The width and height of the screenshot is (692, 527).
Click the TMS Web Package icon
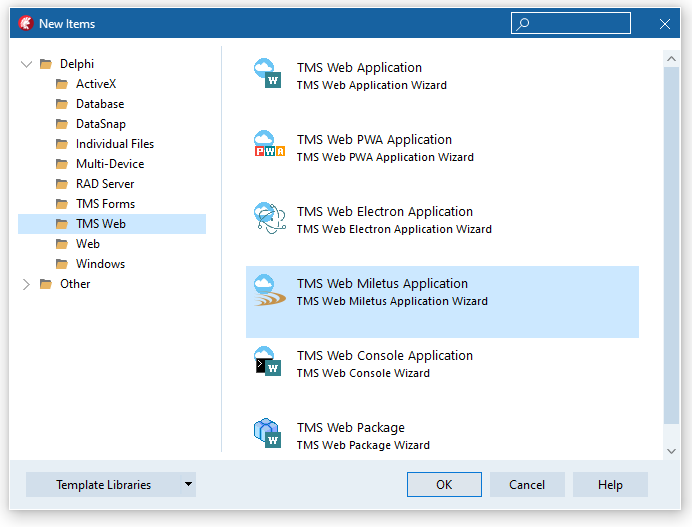[267, 433]
